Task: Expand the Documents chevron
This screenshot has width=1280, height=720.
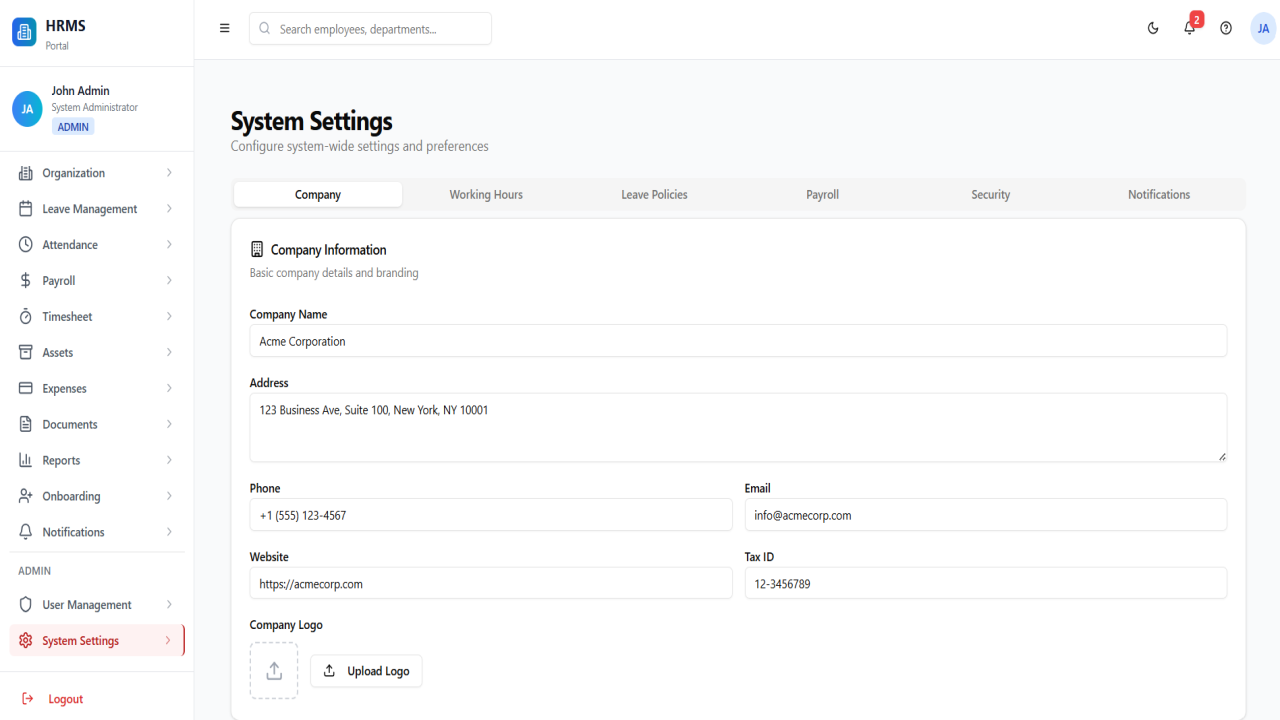Action: 169,425
